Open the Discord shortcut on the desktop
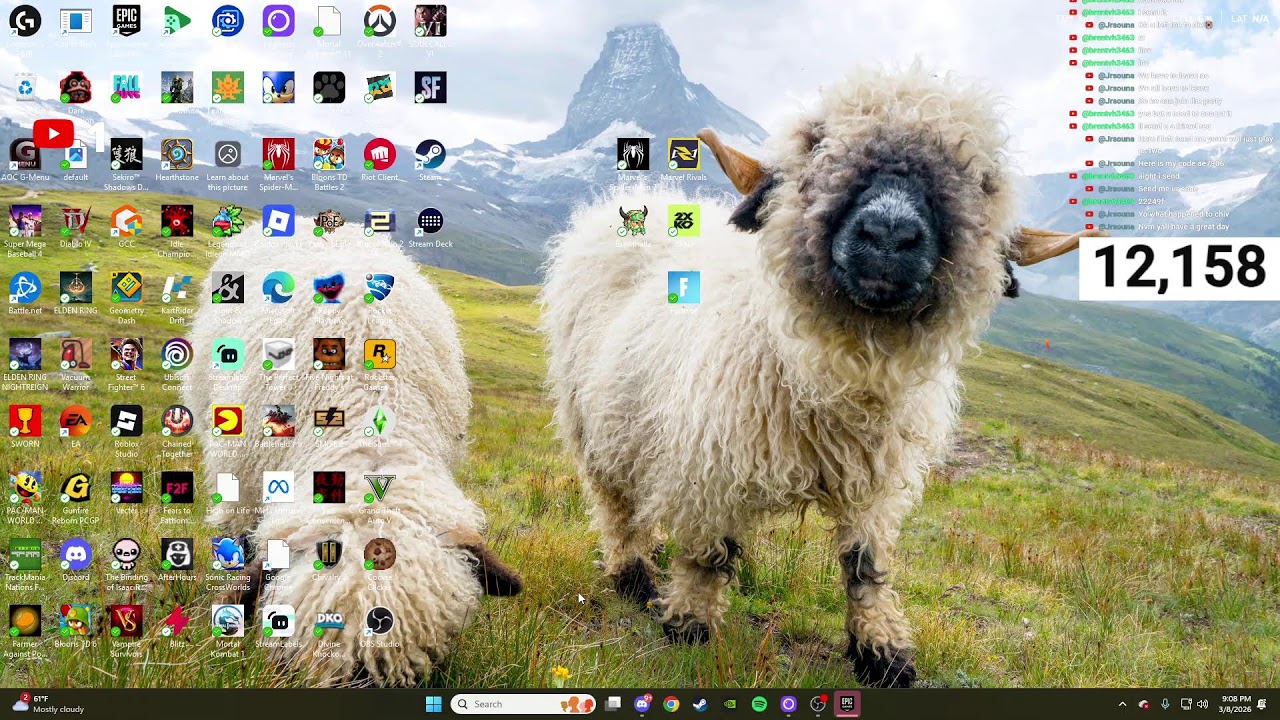 click(x=75, y=560)
